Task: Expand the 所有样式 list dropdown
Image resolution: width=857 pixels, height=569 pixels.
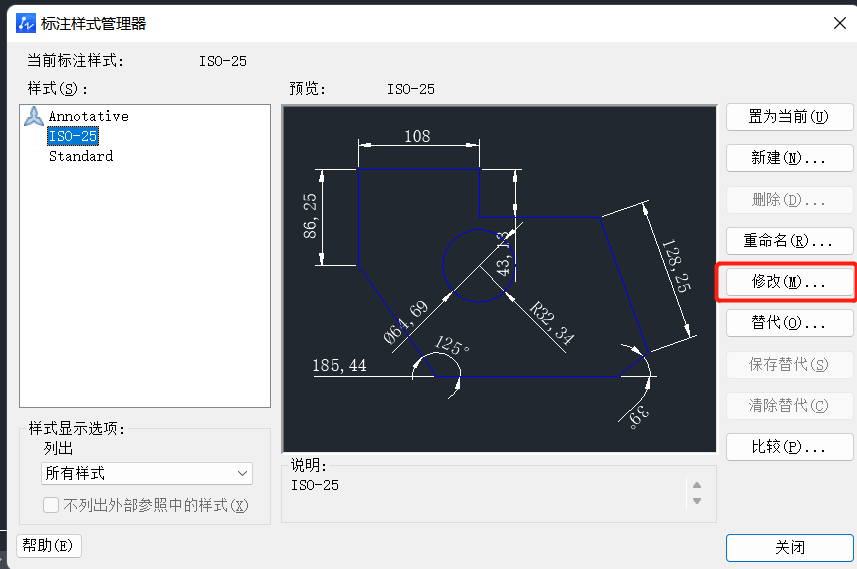Action: (x=146, y=473)
